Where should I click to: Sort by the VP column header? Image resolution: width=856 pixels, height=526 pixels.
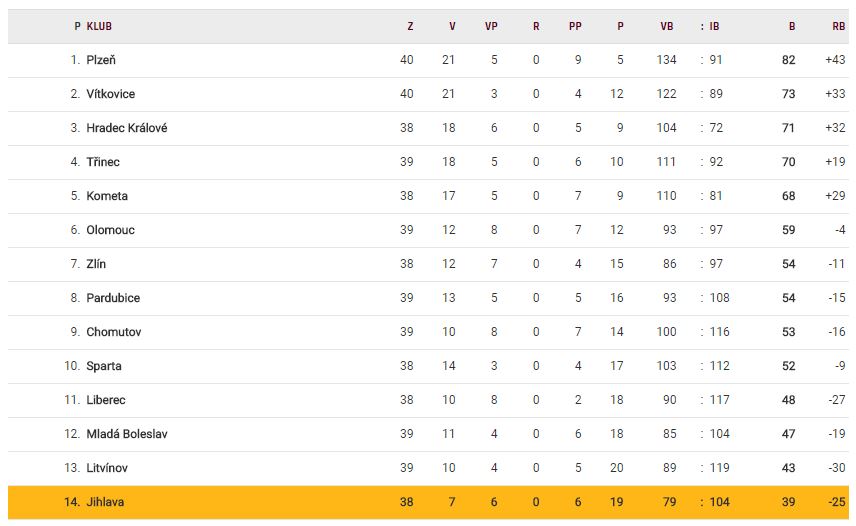pos(491,27)
